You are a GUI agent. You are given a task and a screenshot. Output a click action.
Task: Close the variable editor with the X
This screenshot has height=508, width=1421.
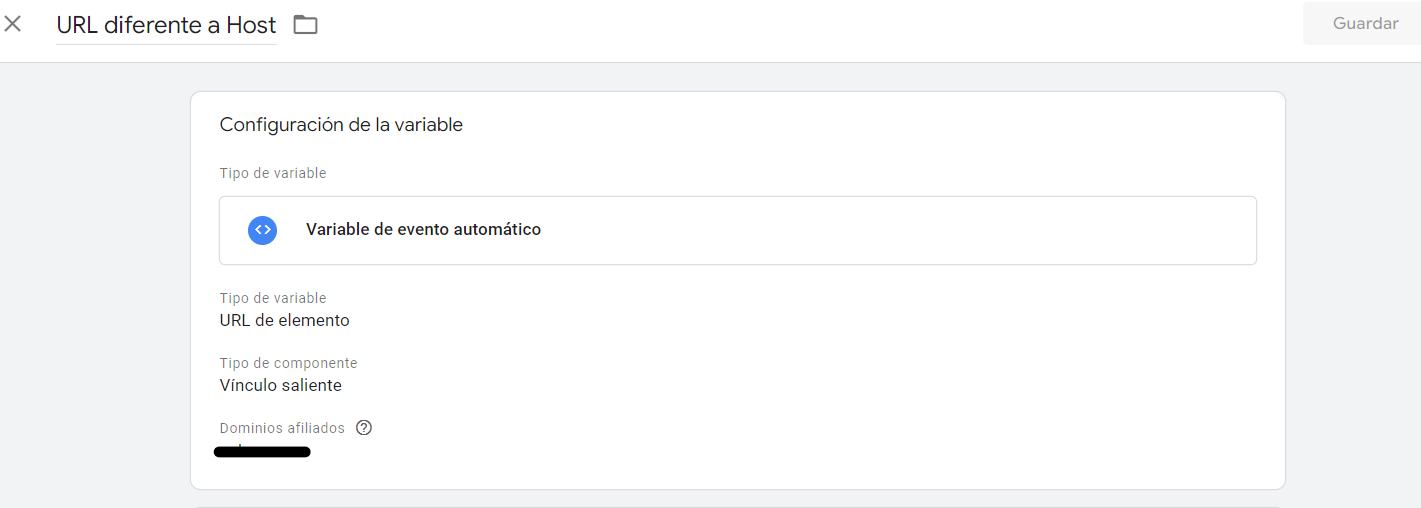pyautogui.click(x=13, y=24)
